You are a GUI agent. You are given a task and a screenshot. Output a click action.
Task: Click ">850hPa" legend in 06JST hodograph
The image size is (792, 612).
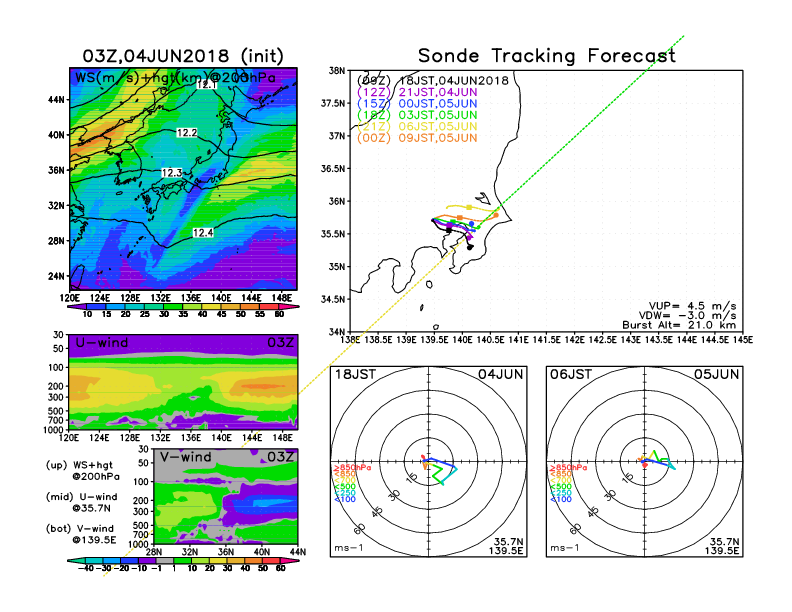[568, 468]
